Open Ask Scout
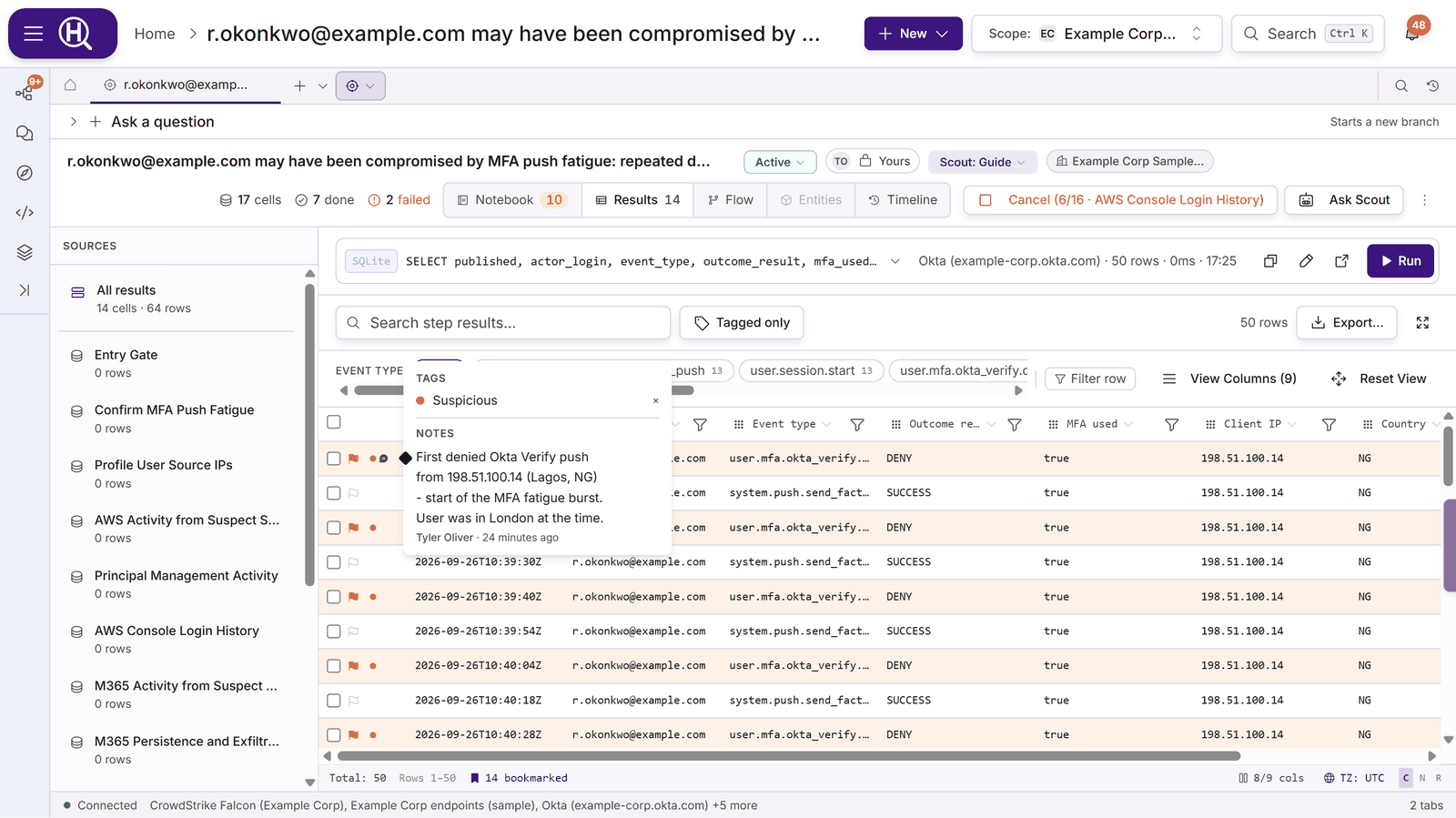This screenshot has width=1456, height=818. (x=1344, y=200)
